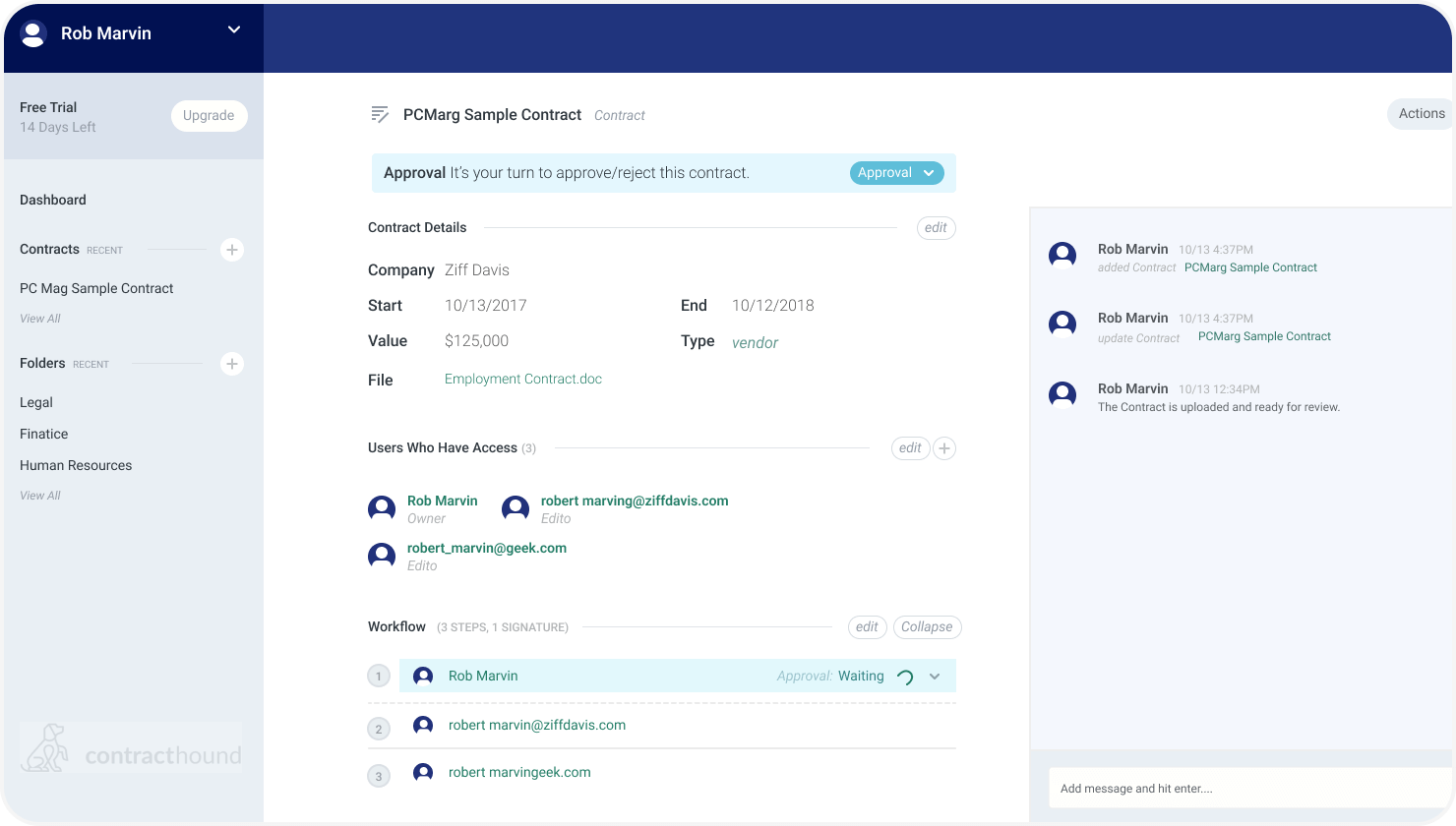Open the Approval dropdown in banner
The width and height of the screenshot is (1456, 826).
896,173
